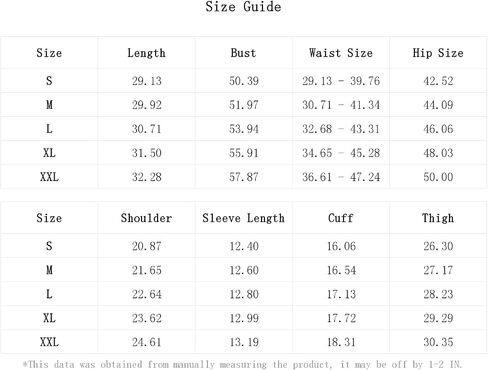Select bust value 50.39 for size S
The height and width of the screenshot is (370, 488).
(x=244, y=81)
